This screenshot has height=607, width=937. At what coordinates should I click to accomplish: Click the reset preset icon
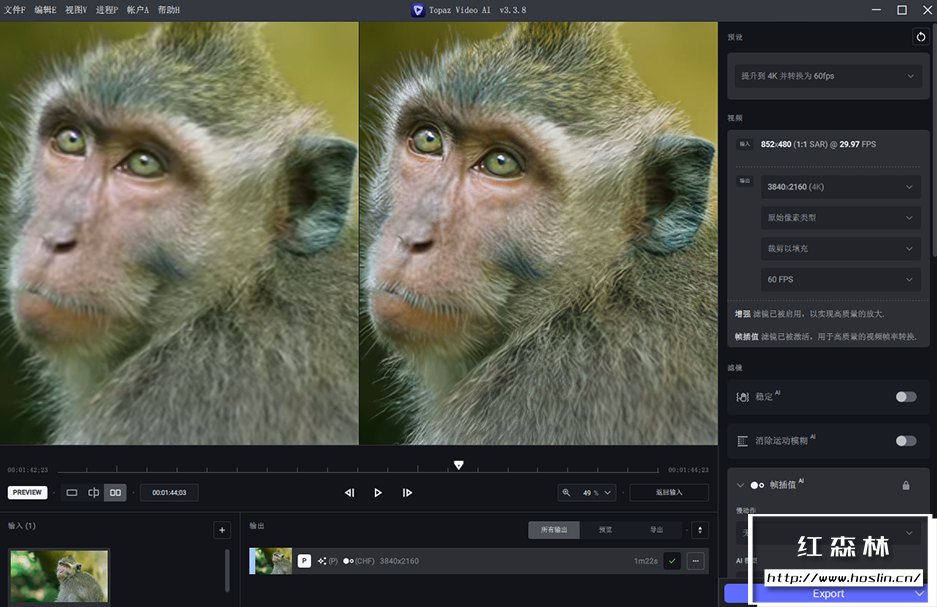coord(920,37)
